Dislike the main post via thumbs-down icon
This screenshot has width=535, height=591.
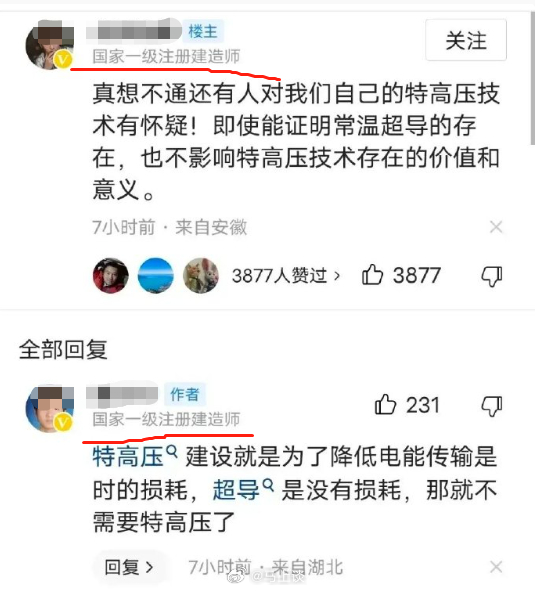492,276
